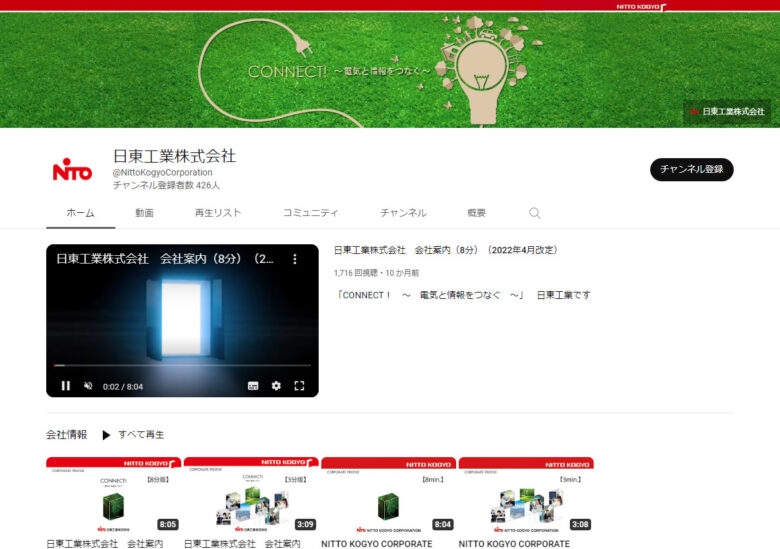Click the video progress bar
Viewport: 780px width, 549px height.
click(x=182, y=366)
